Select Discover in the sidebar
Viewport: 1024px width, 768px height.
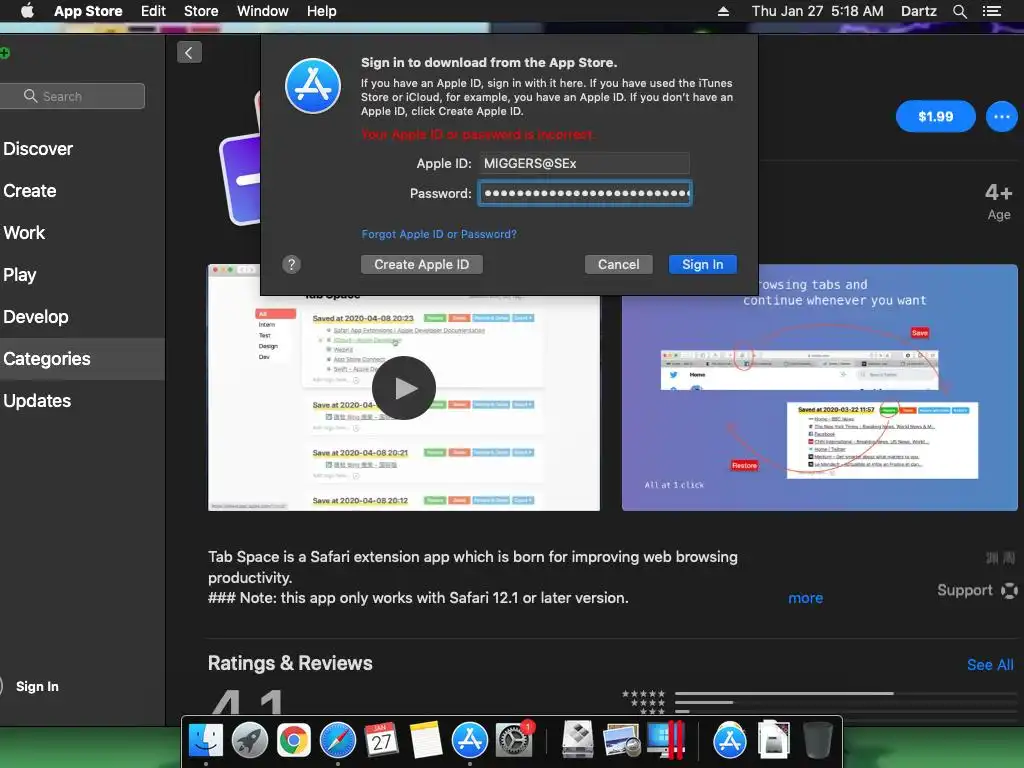pos(38,149)
